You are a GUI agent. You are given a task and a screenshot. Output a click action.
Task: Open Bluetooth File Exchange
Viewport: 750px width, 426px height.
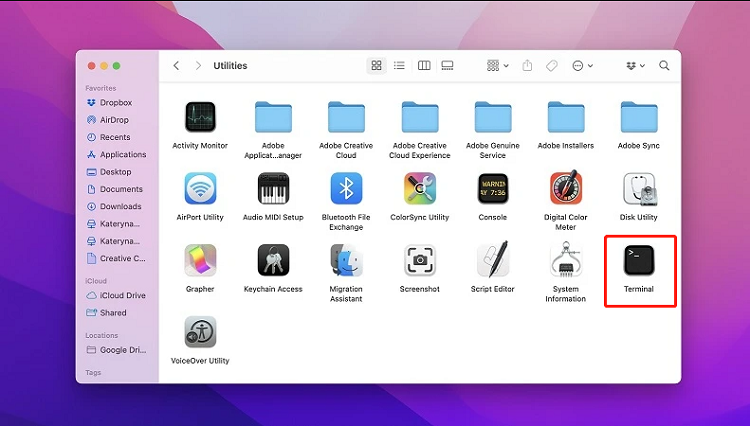346,189
